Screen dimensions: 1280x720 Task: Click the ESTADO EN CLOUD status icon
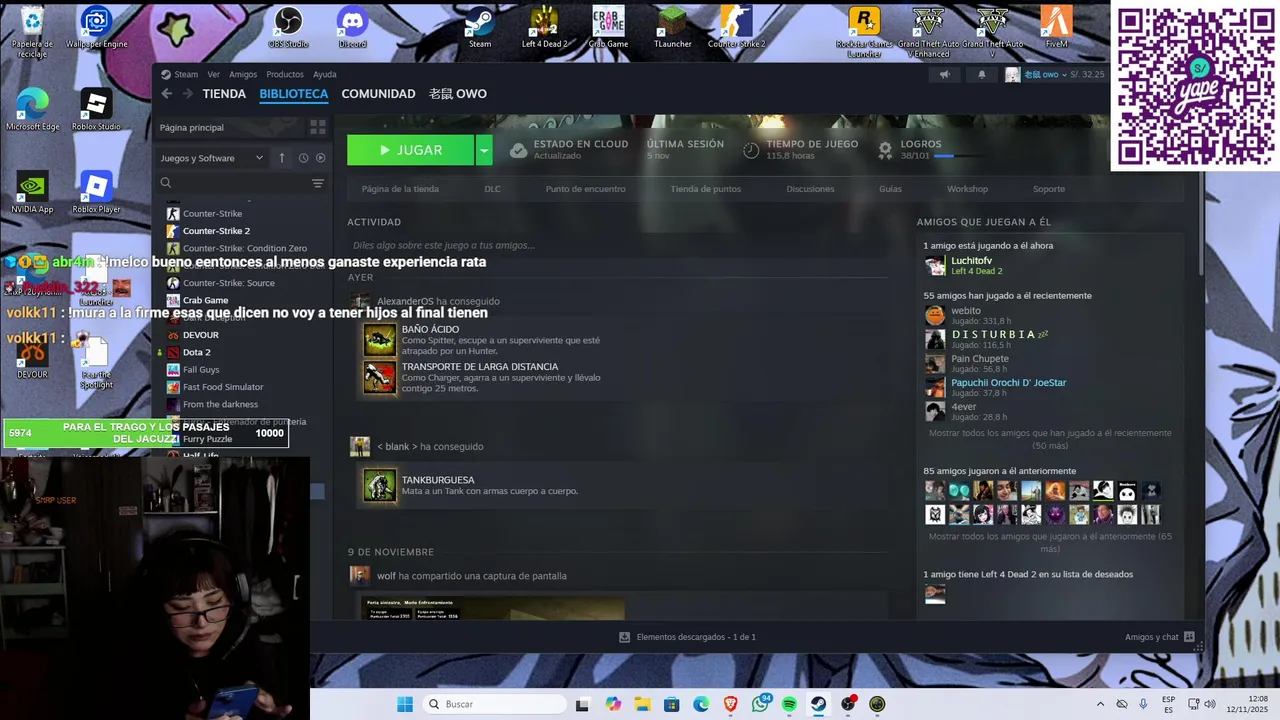tap(518, 150)
